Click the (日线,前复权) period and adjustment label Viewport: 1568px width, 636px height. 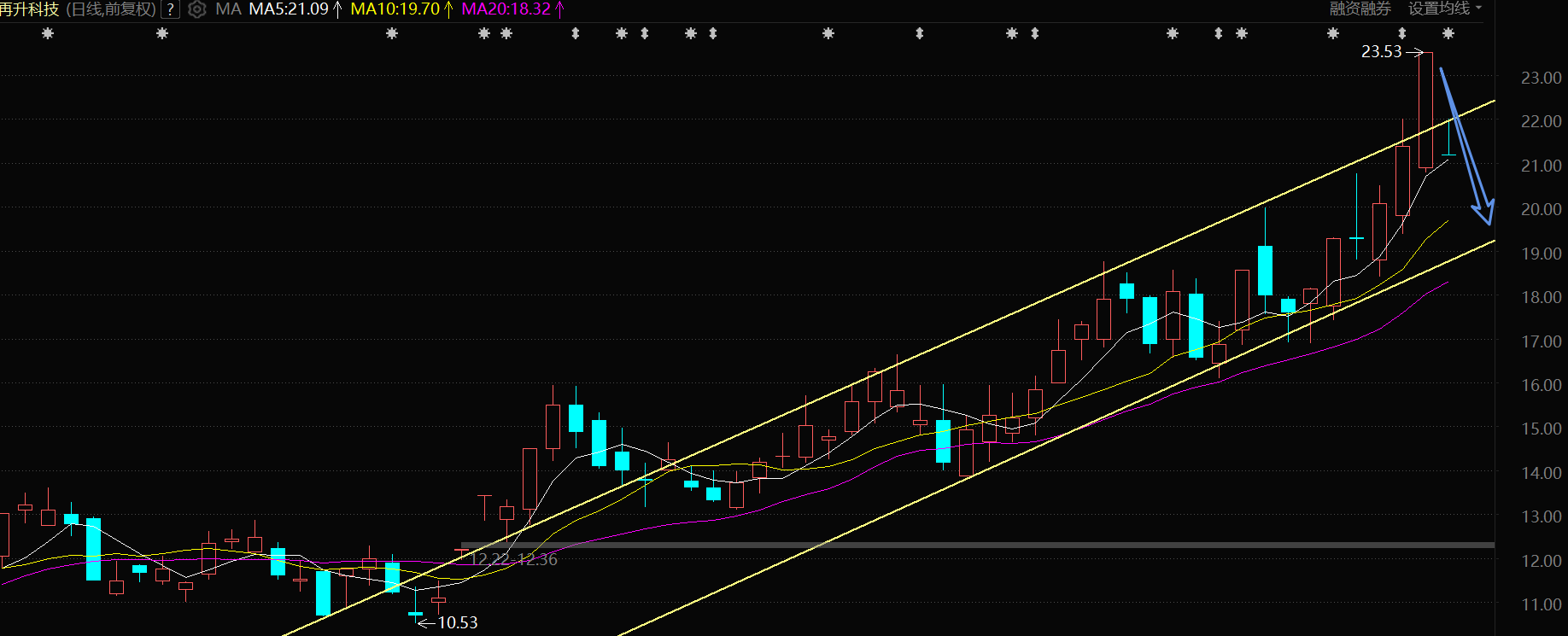click(111, 9)
